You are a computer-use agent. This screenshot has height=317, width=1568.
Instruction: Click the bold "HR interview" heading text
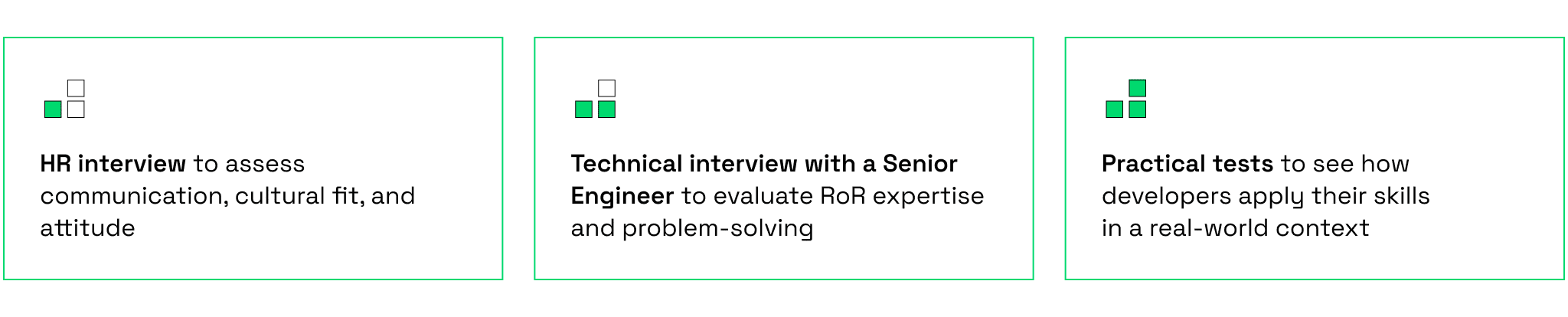(113, 164)
